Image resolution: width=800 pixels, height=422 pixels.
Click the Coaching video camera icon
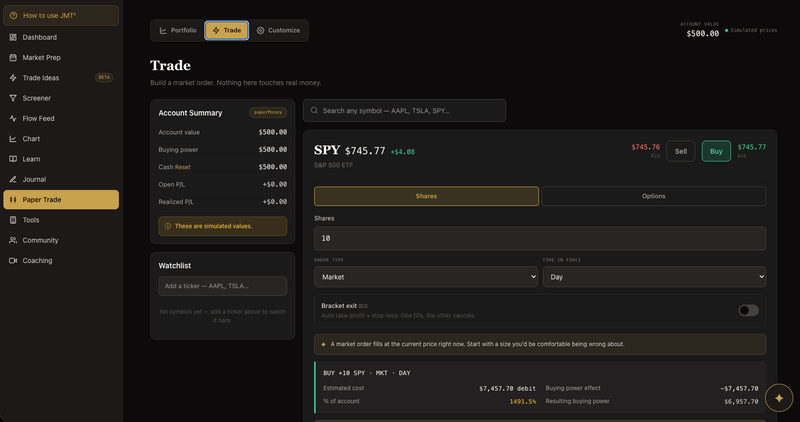13,260
